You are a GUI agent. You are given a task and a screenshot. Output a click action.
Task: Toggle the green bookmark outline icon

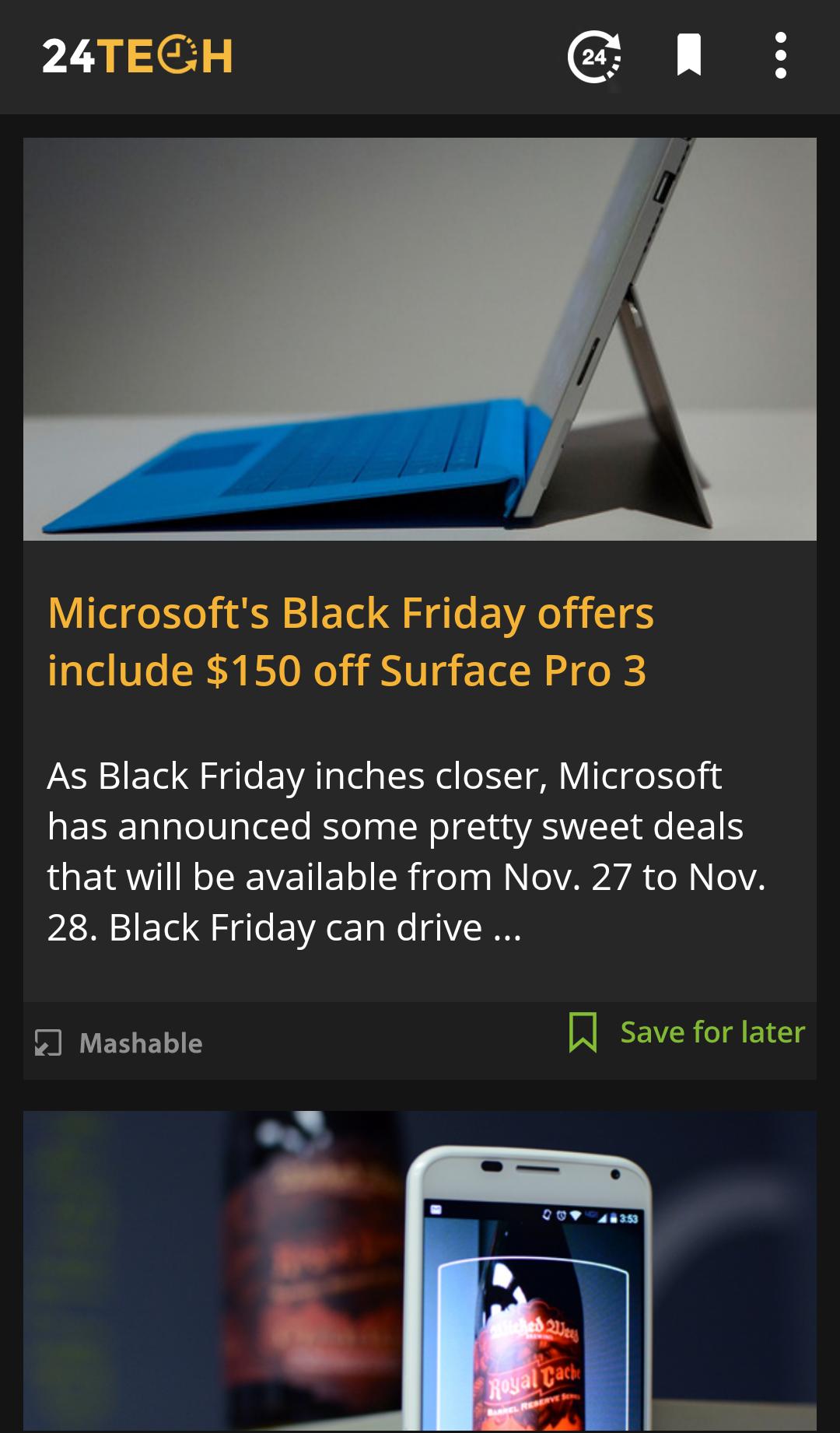click(583, 1032)
